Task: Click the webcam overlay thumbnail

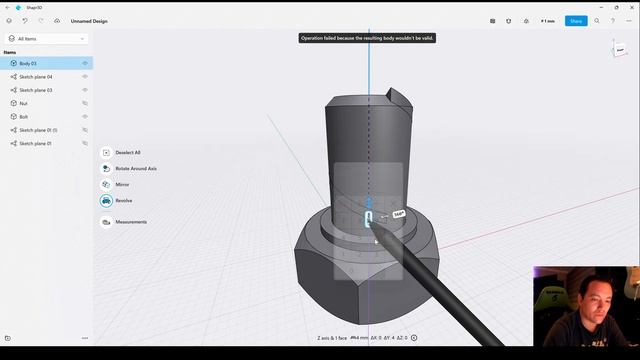Action: pos(587,306)
